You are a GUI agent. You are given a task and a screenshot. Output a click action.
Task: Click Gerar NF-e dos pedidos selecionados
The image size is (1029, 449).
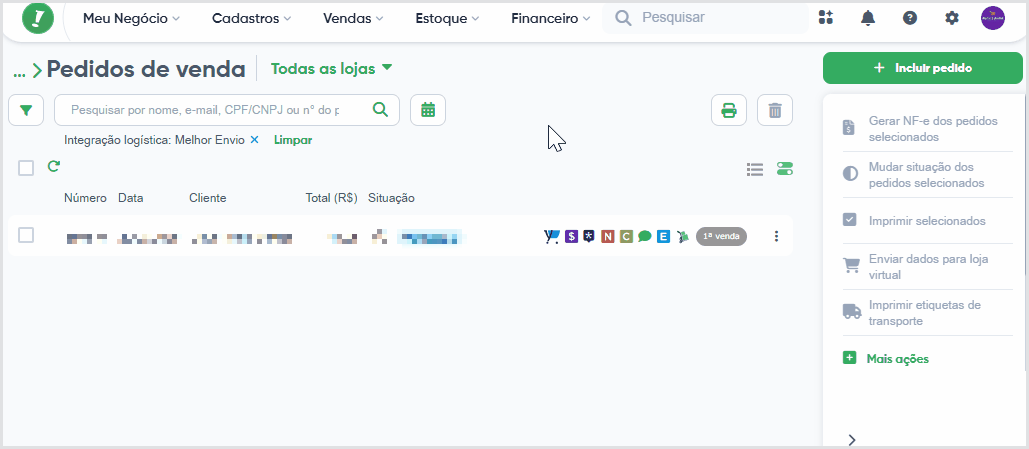pos(929,129)
